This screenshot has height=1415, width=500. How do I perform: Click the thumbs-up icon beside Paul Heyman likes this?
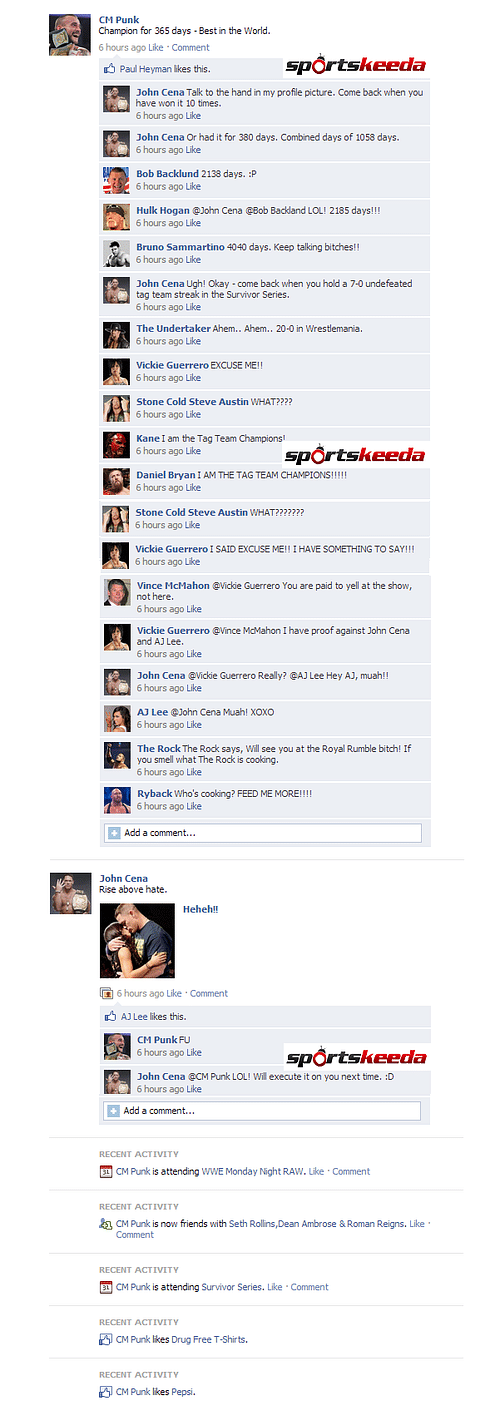tap(111, 69)
